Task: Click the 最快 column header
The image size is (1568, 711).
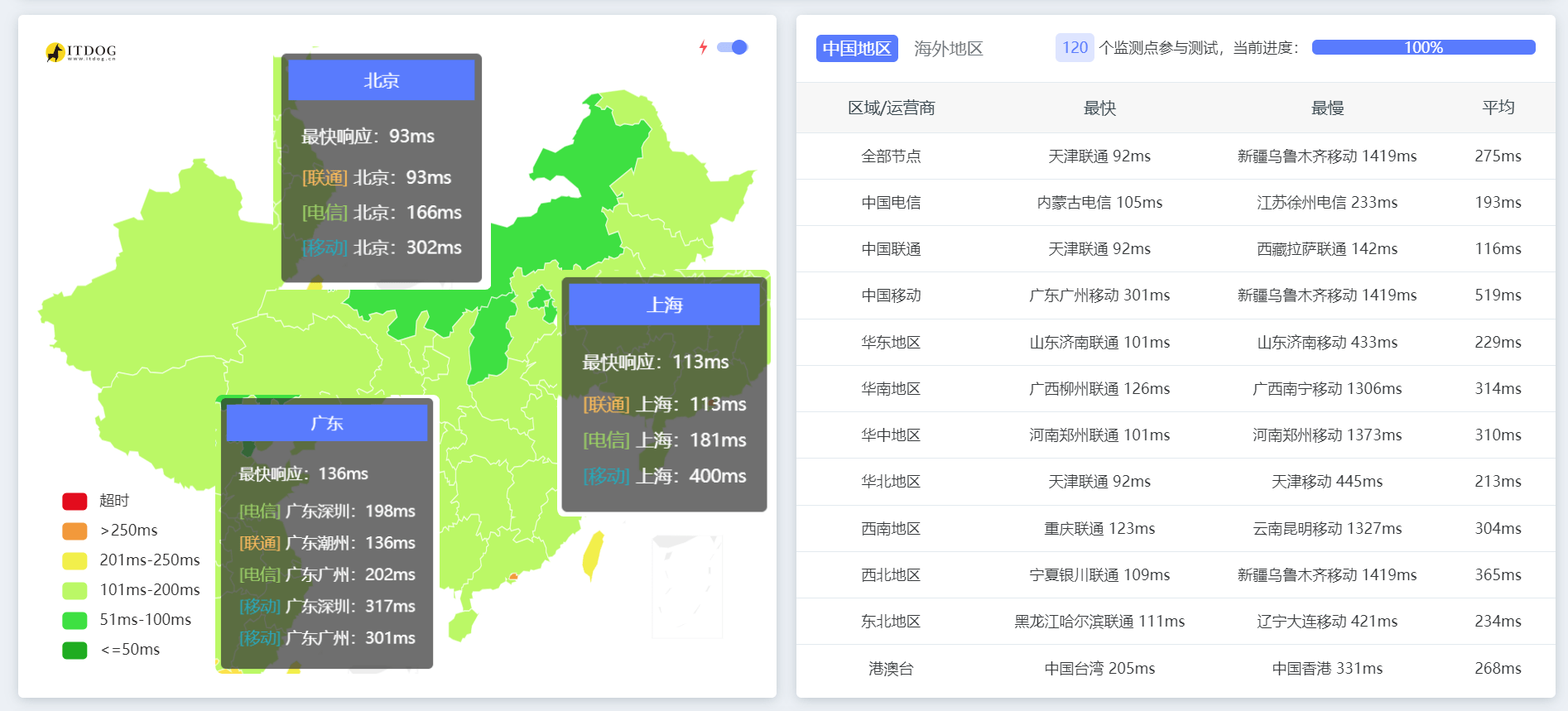Action: point(1099,108)
